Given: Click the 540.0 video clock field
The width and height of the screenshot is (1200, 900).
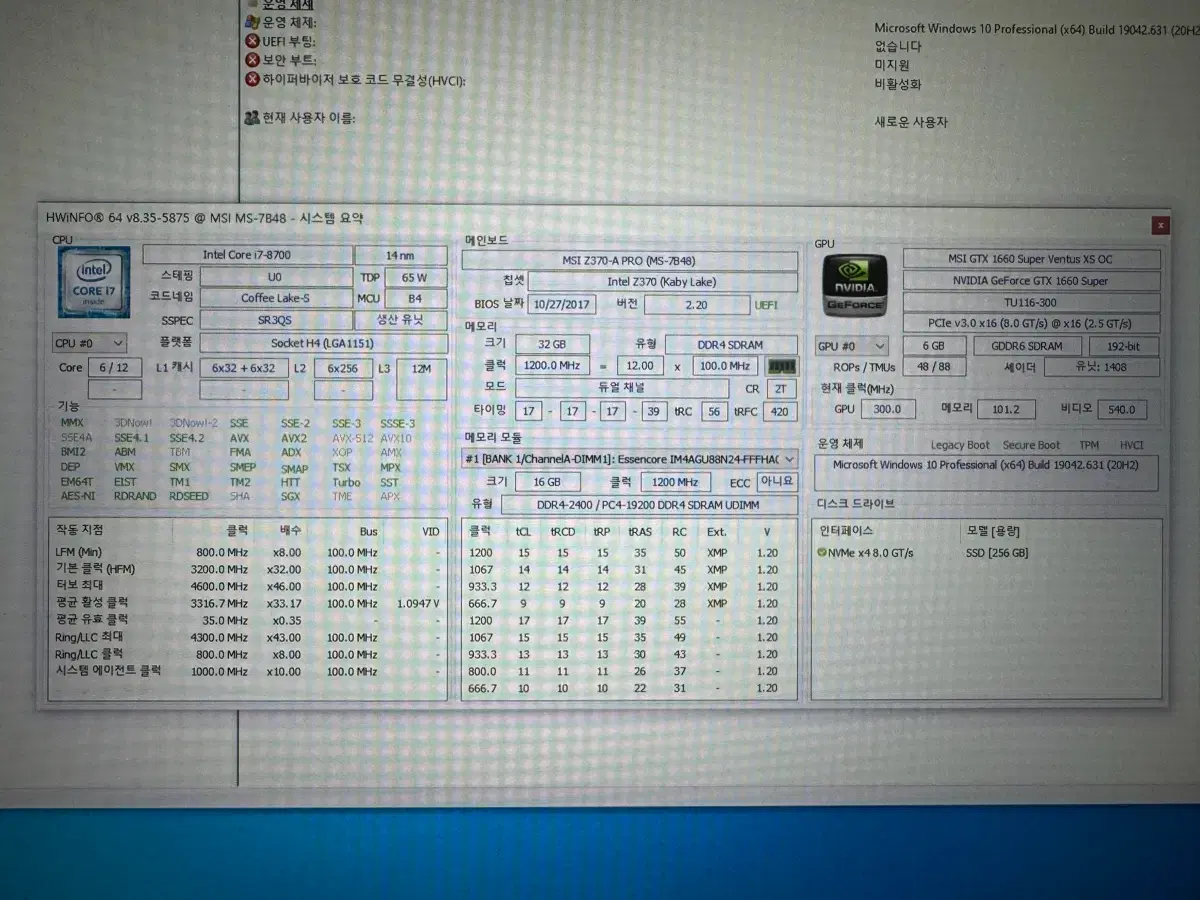Looking at the screenshot, I should tap(1121, 410).
